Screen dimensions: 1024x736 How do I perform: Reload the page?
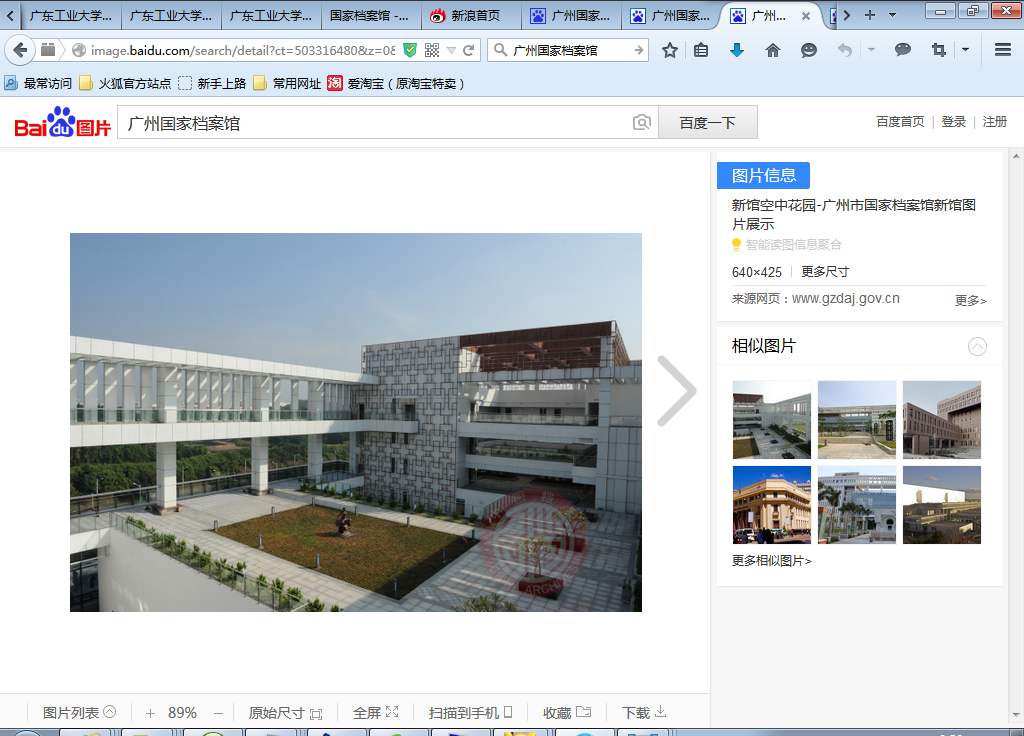click(468, 50)
